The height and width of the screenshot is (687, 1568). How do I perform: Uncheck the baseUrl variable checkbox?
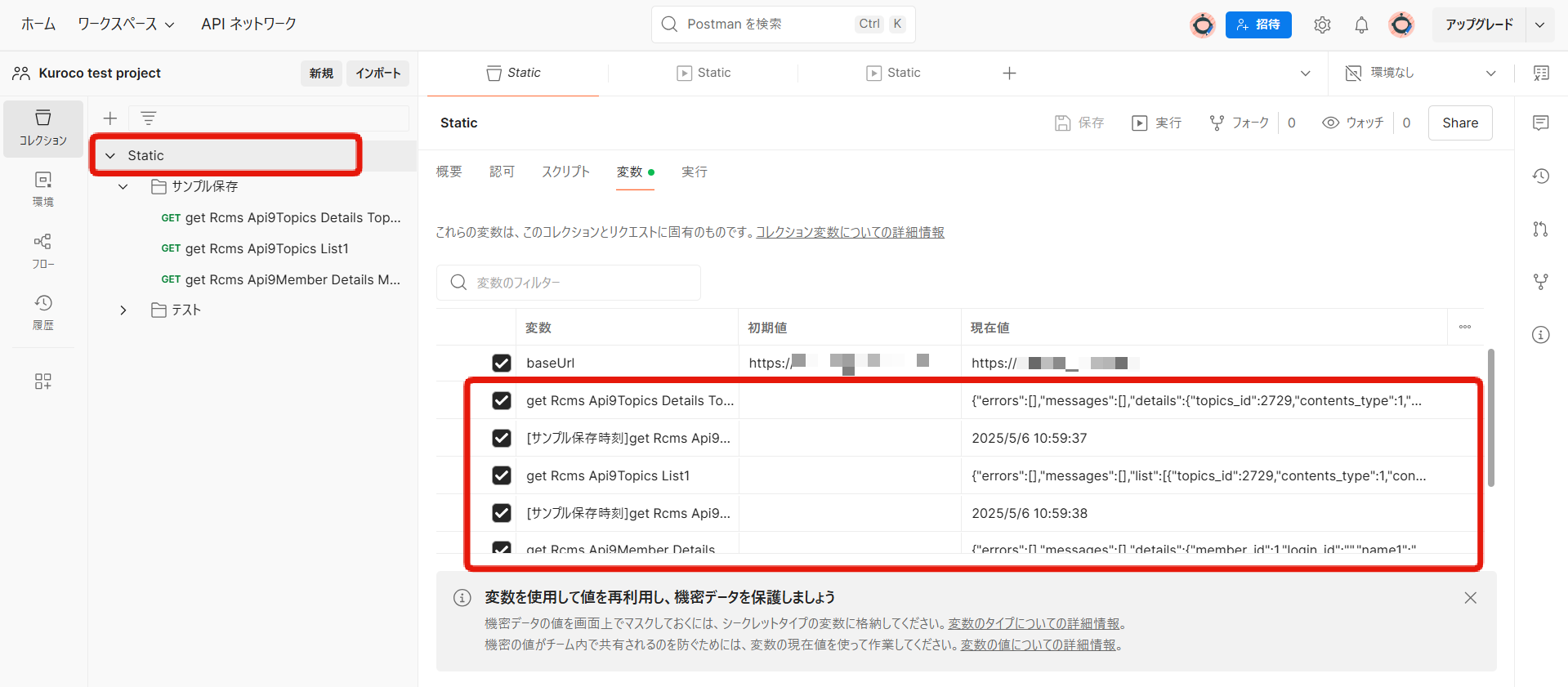502,363
